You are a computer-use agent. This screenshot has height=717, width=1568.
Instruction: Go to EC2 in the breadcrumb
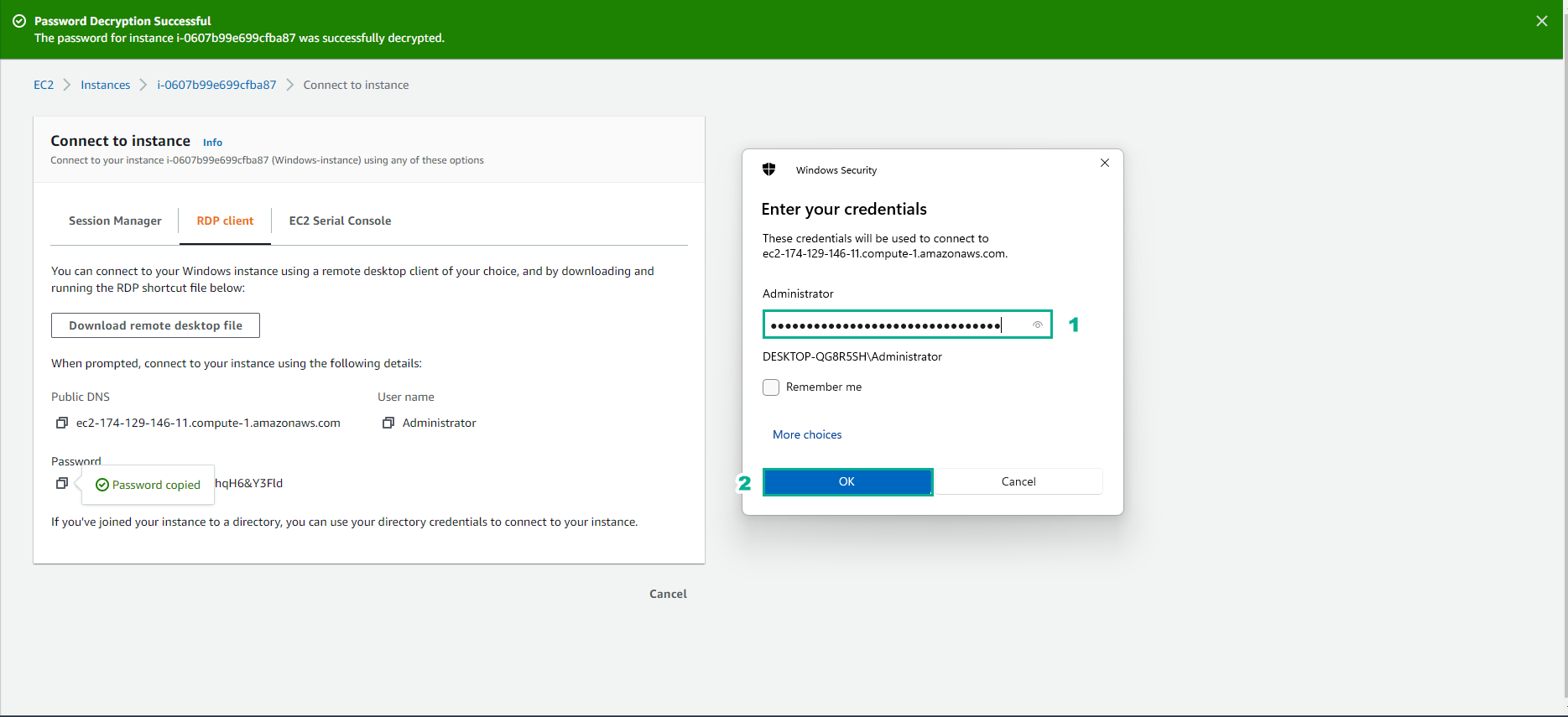pyautogui.click(x=44, y=85)
